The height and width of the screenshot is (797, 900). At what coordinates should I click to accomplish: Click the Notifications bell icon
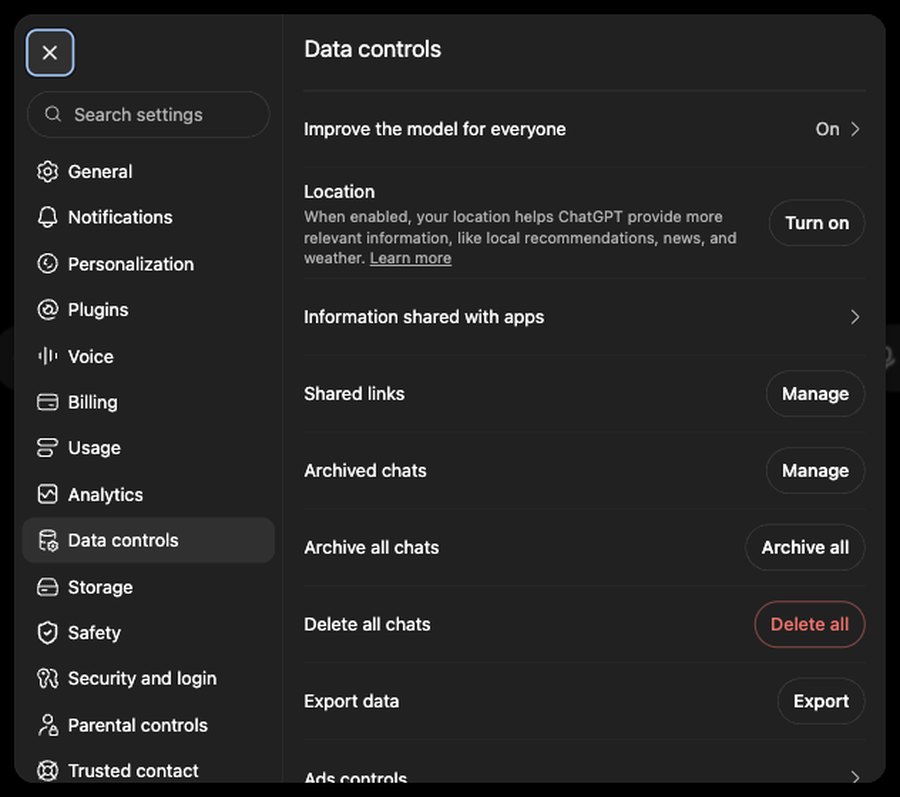click(48, 217)
